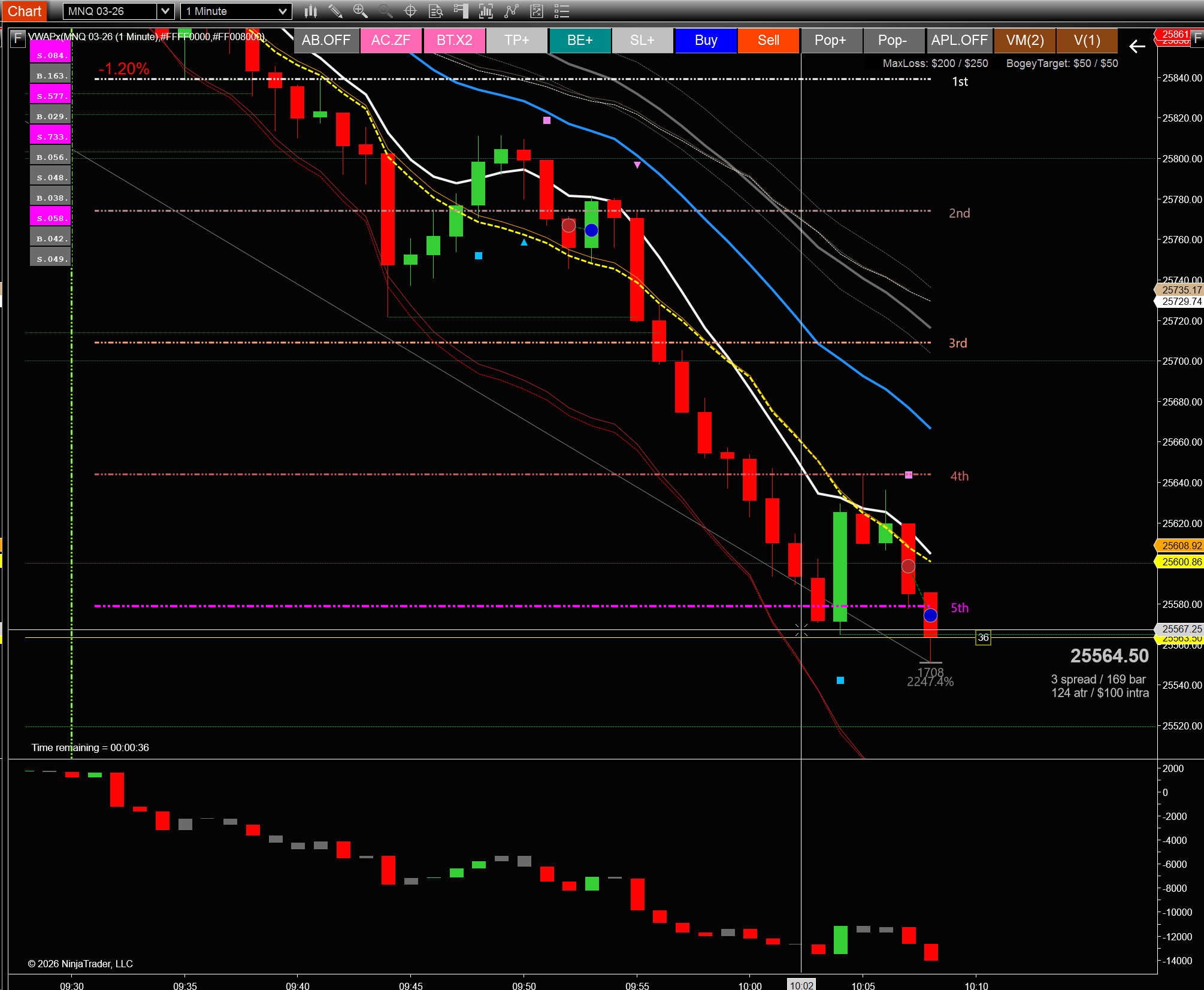Open the Chart Trader icon
Viewport: 1204px width, 990px height.
pyautogui.click(x=461, y=11)
